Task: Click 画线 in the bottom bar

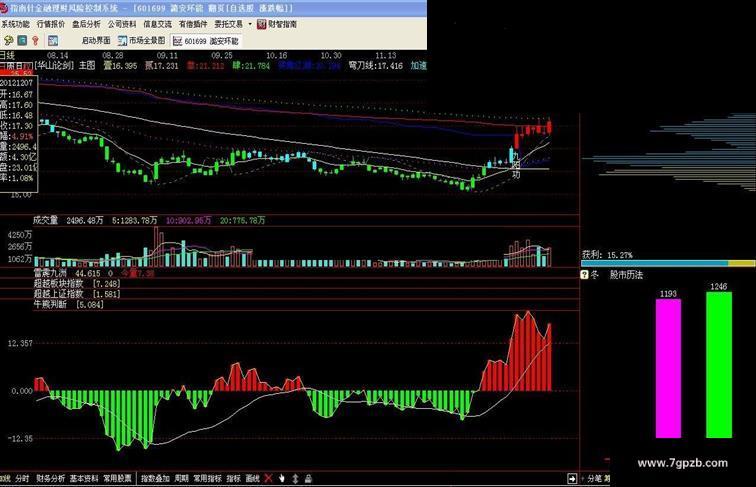Action: [253, 478]
